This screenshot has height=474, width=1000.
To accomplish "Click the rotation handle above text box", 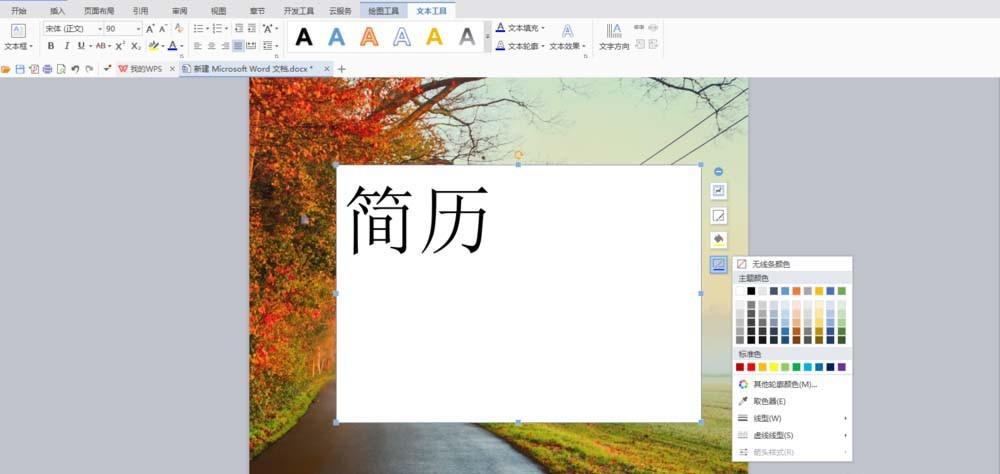I will (518, 155).
